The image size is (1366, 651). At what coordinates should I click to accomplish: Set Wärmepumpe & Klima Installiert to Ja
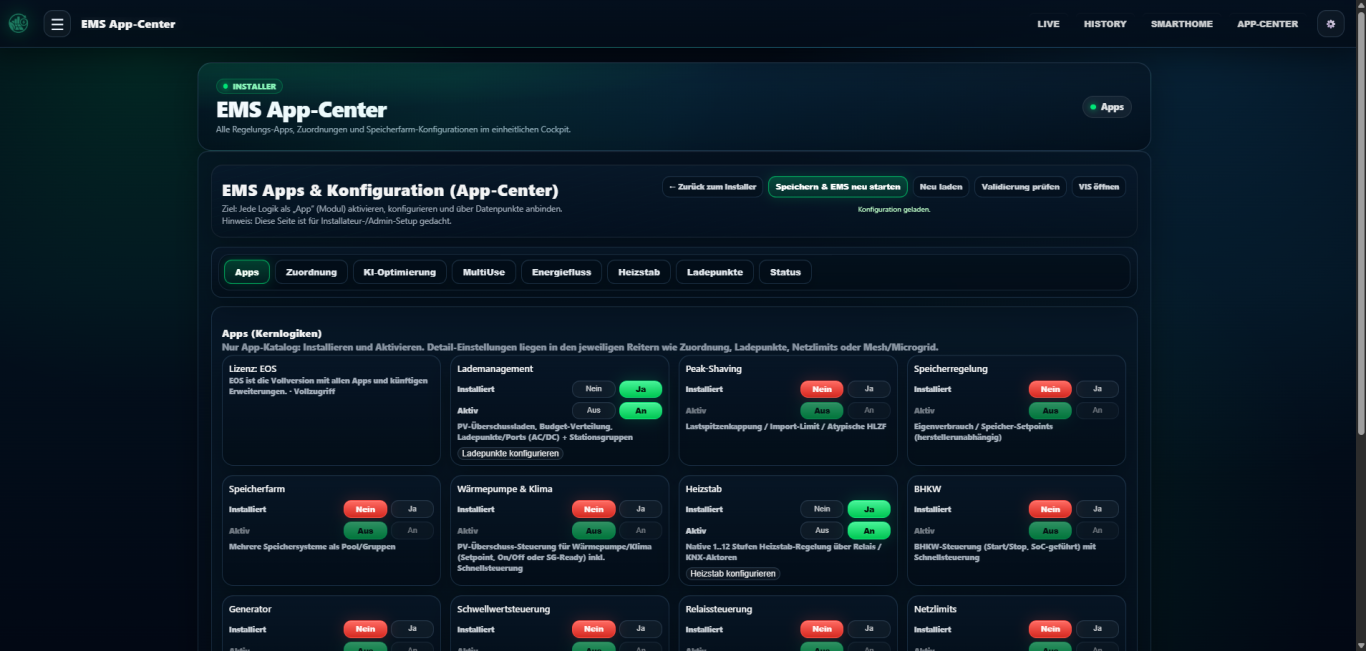(x=640, y=509)
